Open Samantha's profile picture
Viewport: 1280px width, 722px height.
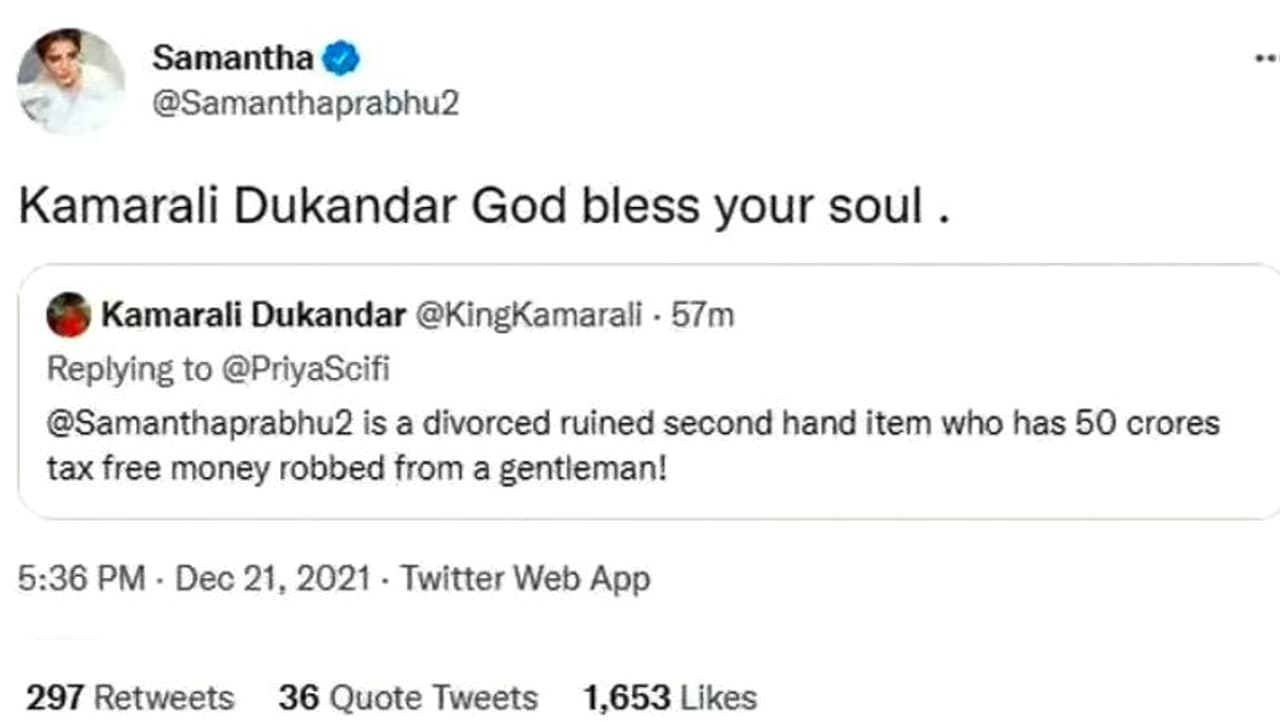70,80
